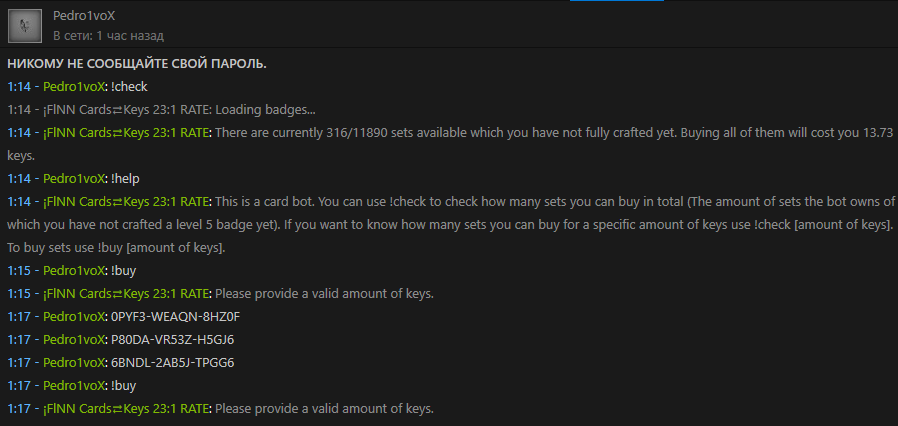This screenshot has width=898, height=426.
Task: Select the key code 6BNDL-2AB5J-TPGG6
Action: (173, 362)
